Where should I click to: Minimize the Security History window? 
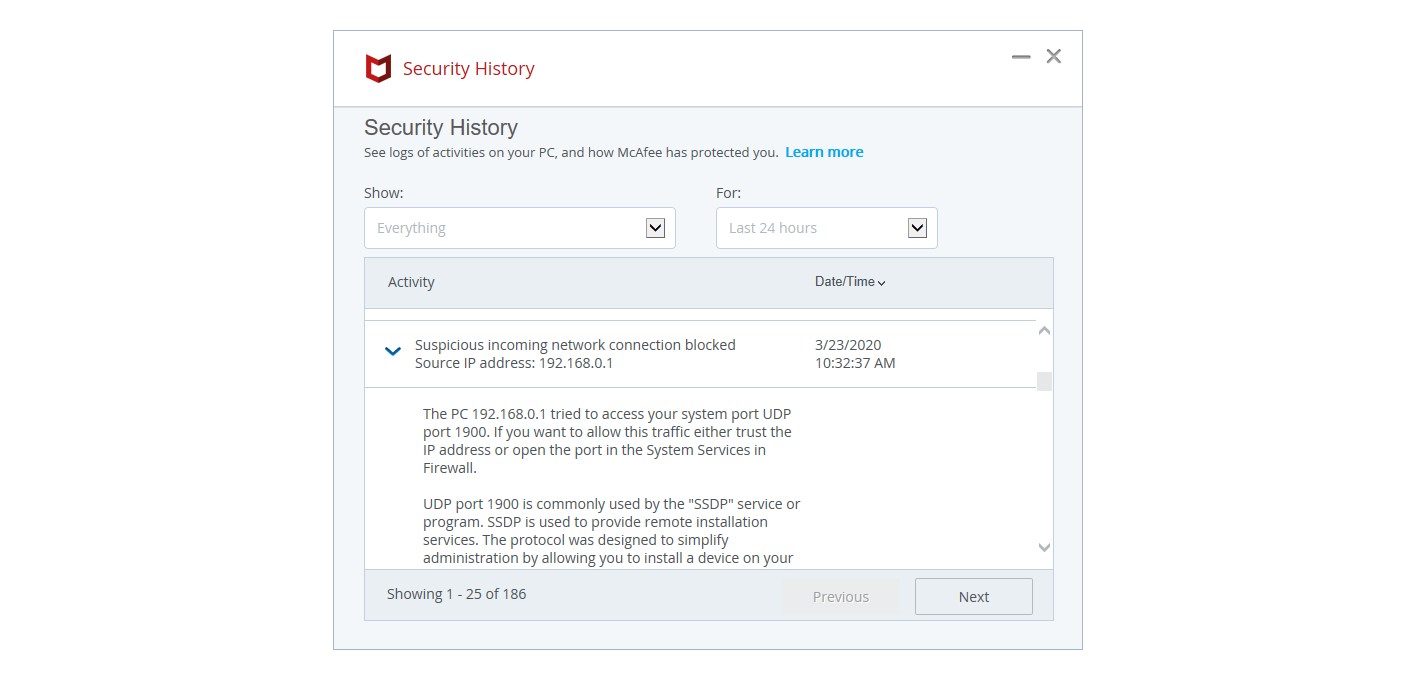click(1021, 57)
